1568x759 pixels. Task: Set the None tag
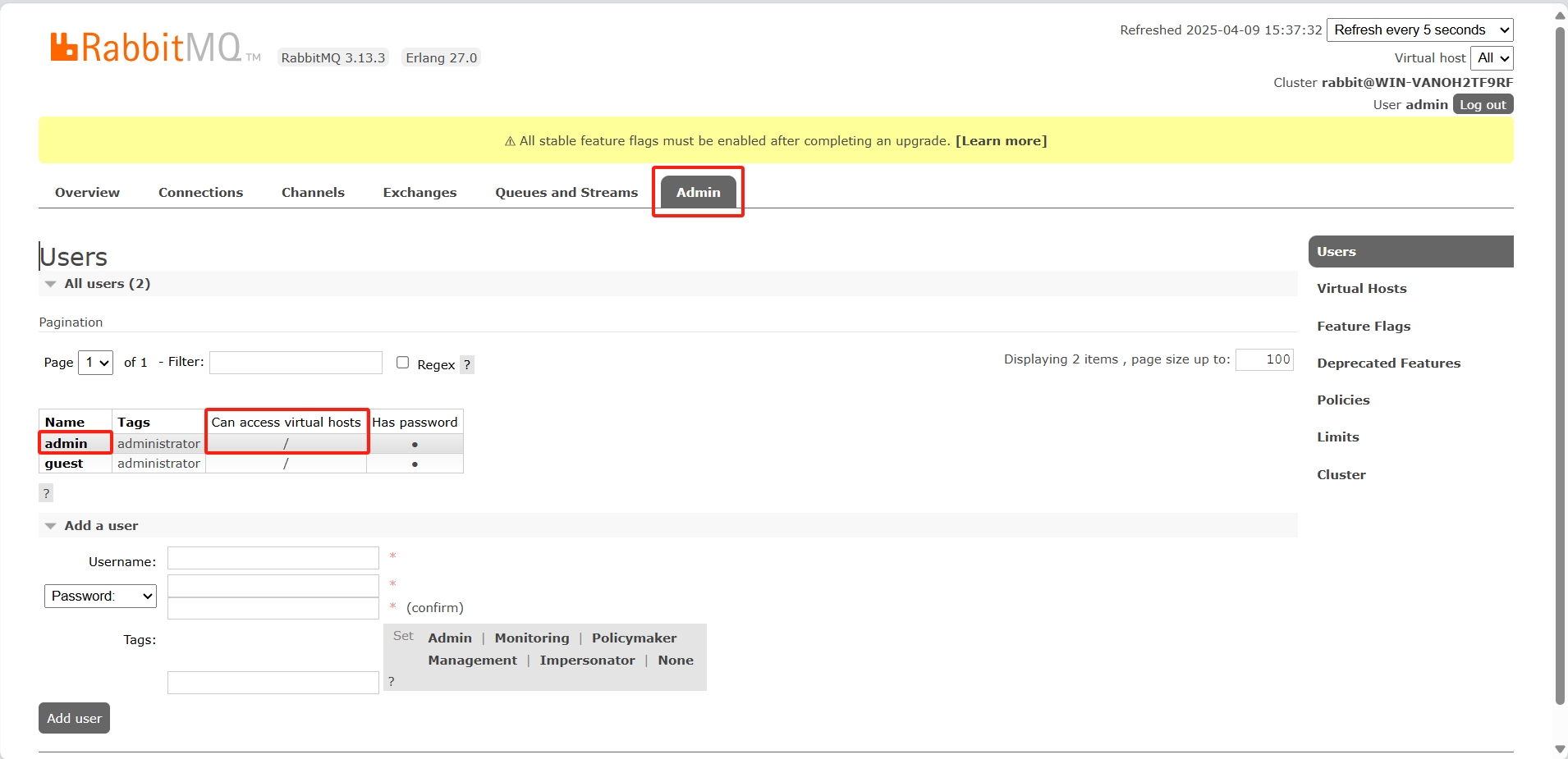(x=675, y=661)
